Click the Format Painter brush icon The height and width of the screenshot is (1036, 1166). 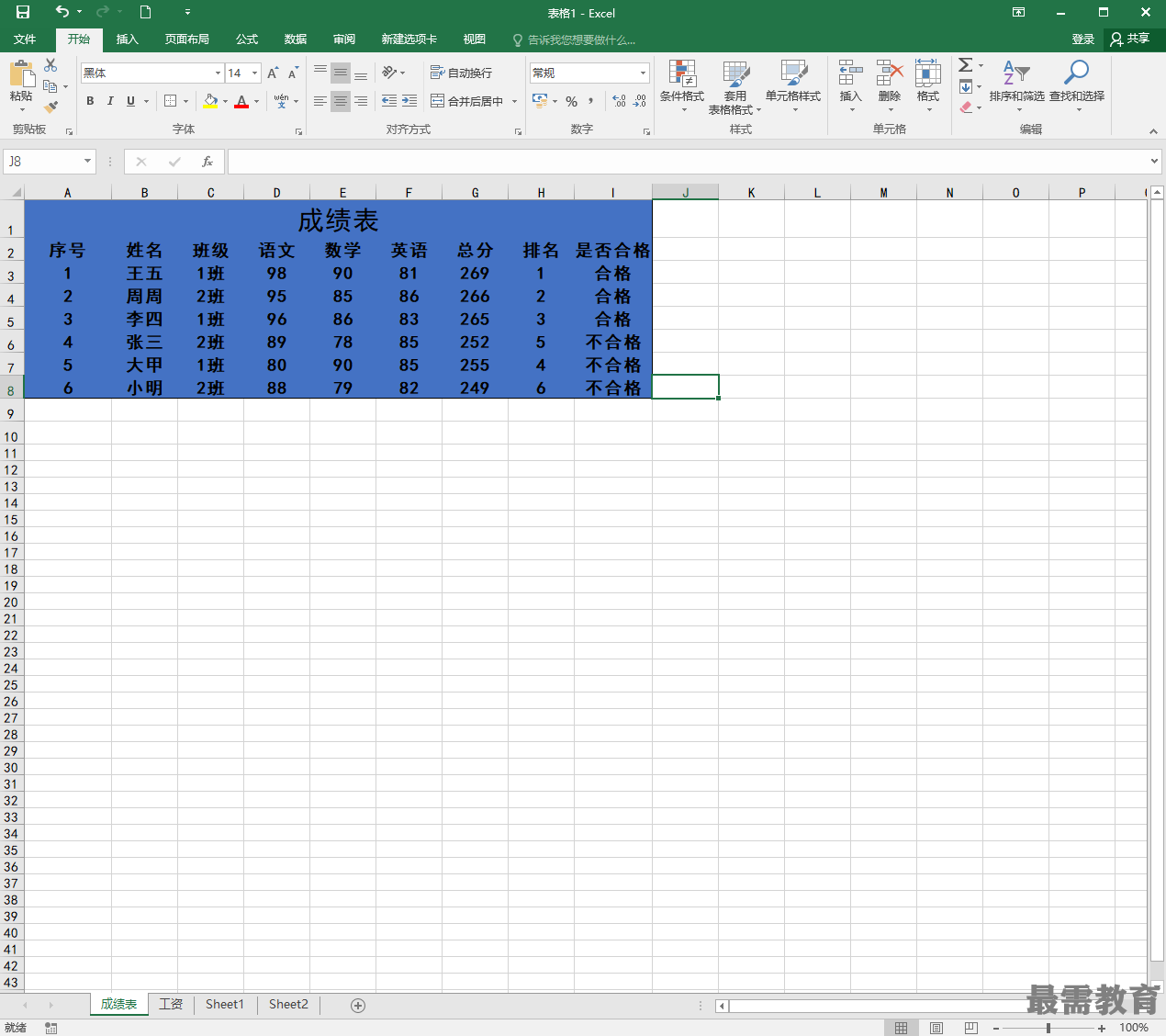coord(50,107)
